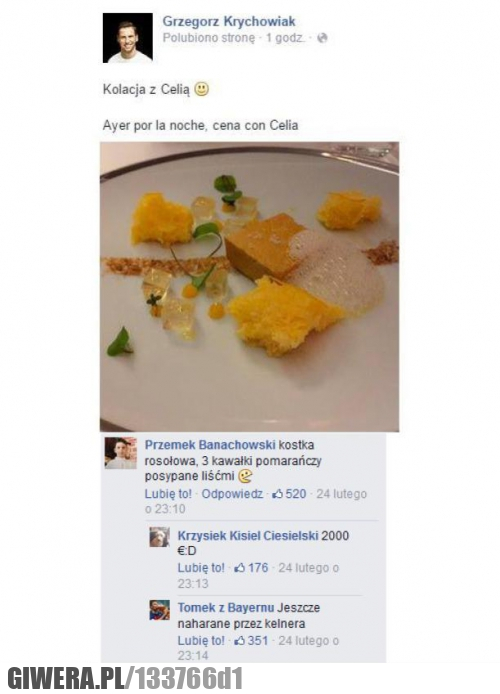Click the smiley emoji after 'Kolacja z Celią'
500x694 pixels.
202,89
